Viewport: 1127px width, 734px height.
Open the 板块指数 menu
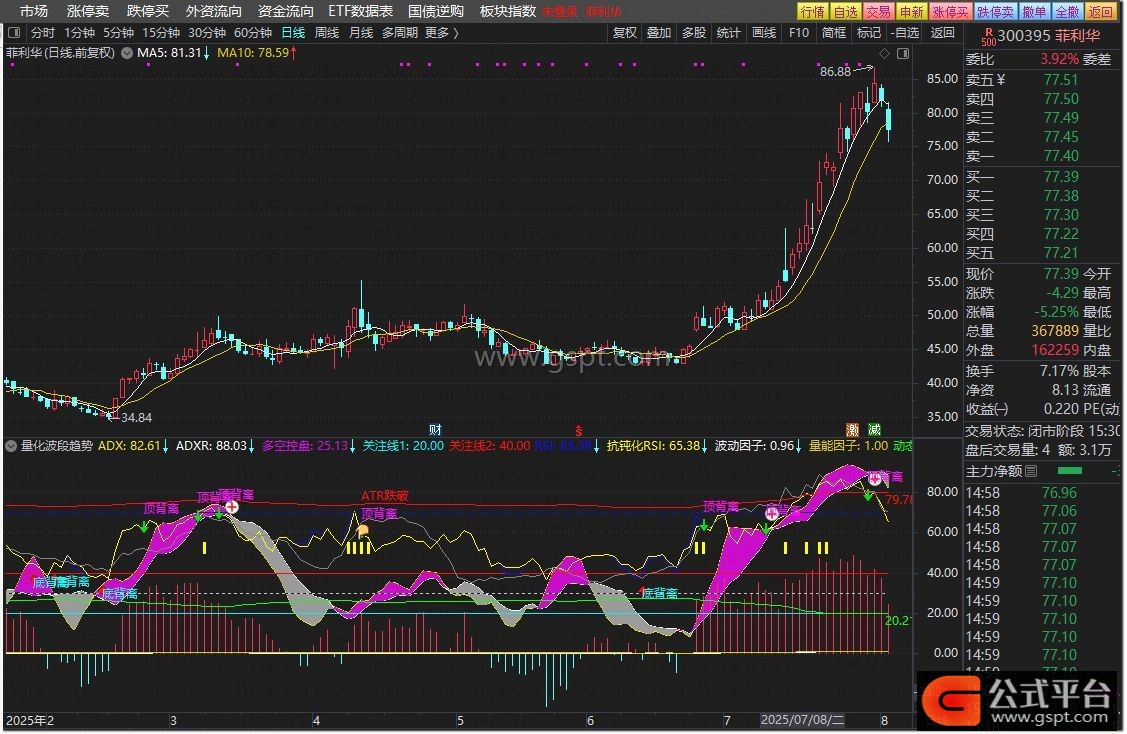pos(508,11)
